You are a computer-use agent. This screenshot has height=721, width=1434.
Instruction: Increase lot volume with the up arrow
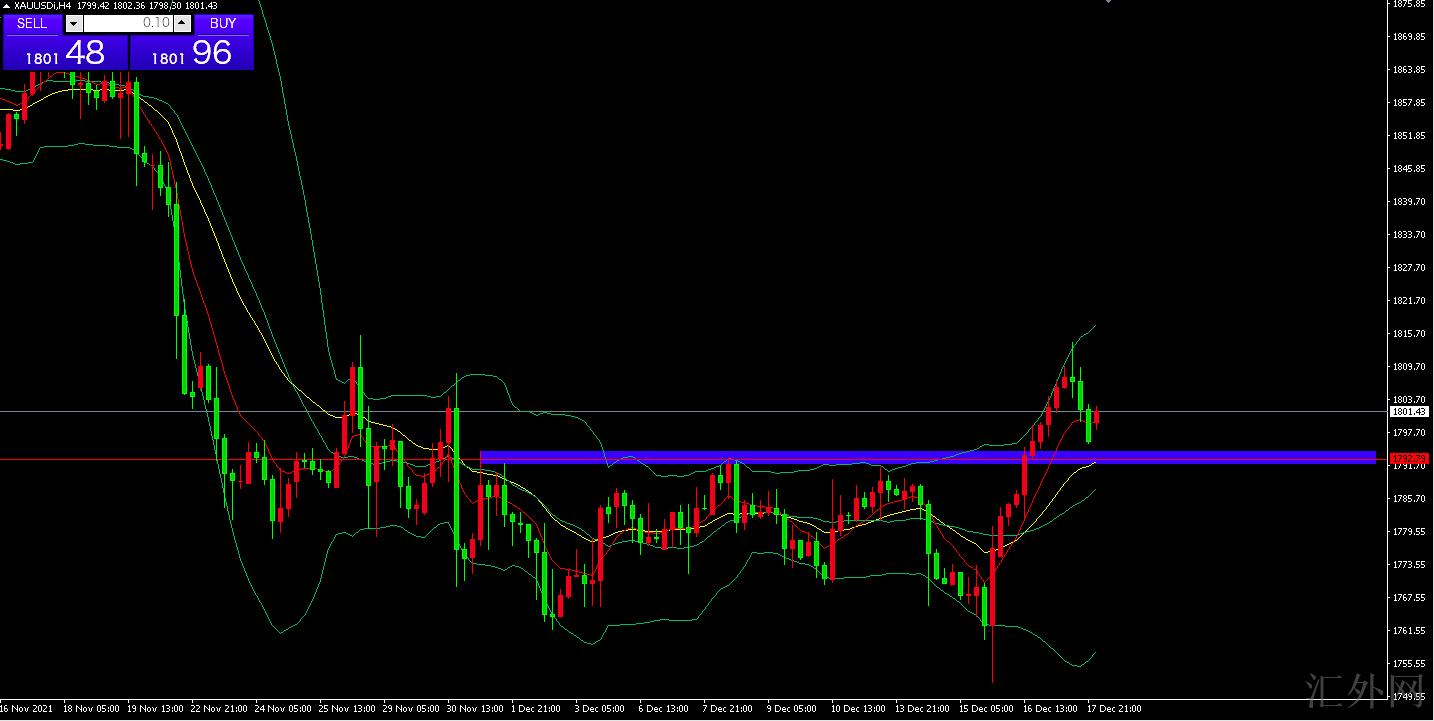pos(182,23)
